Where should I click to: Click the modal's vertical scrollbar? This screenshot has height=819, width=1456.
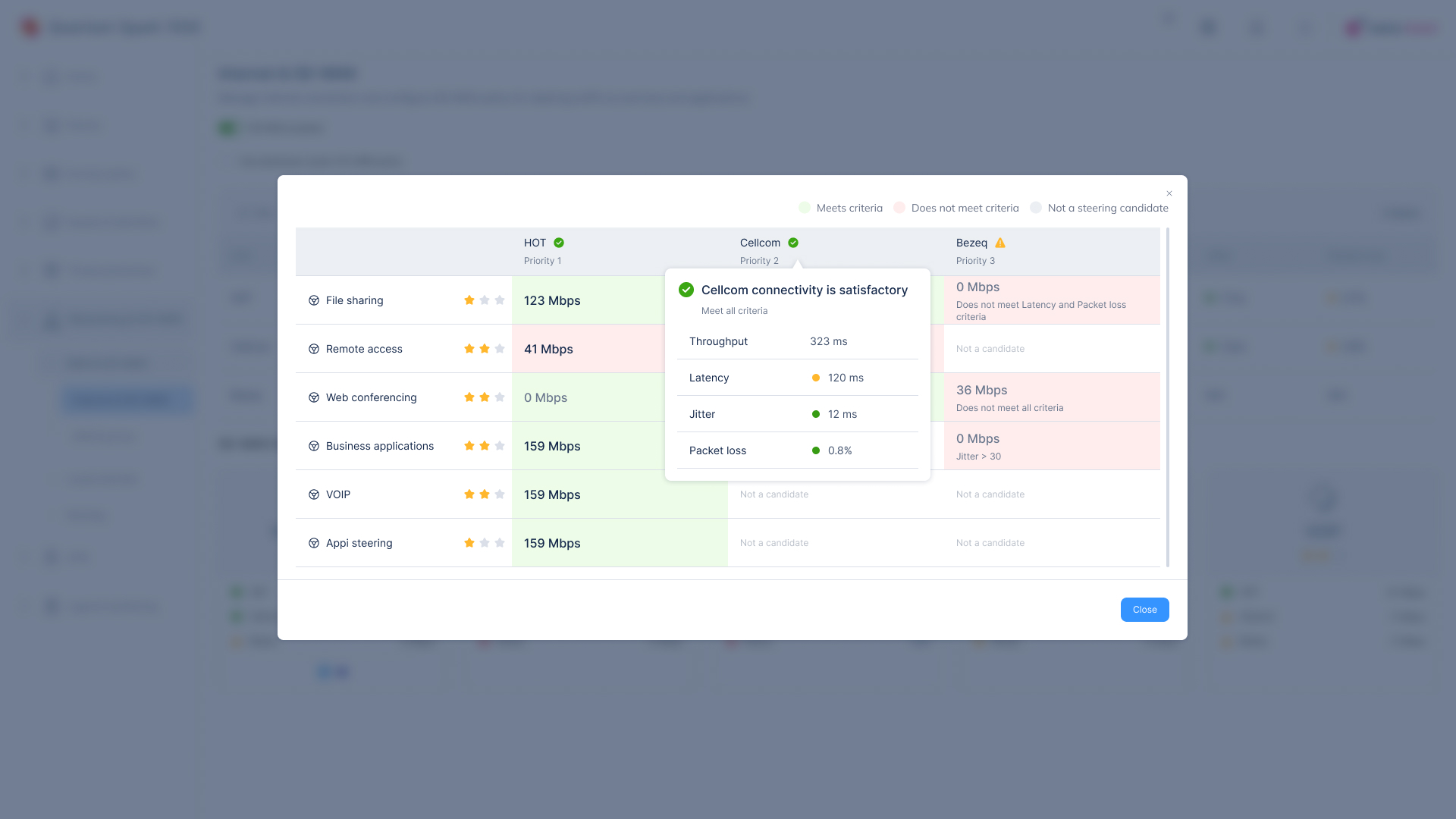pyautogui.click(x=1167, y=397)
